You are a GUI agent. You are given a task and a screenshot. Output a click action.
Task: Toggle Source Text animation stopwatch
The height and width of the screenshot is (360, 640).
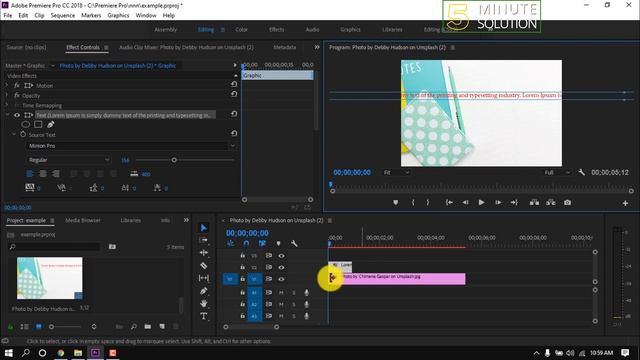pyautogui.click(x=23, y=134)
